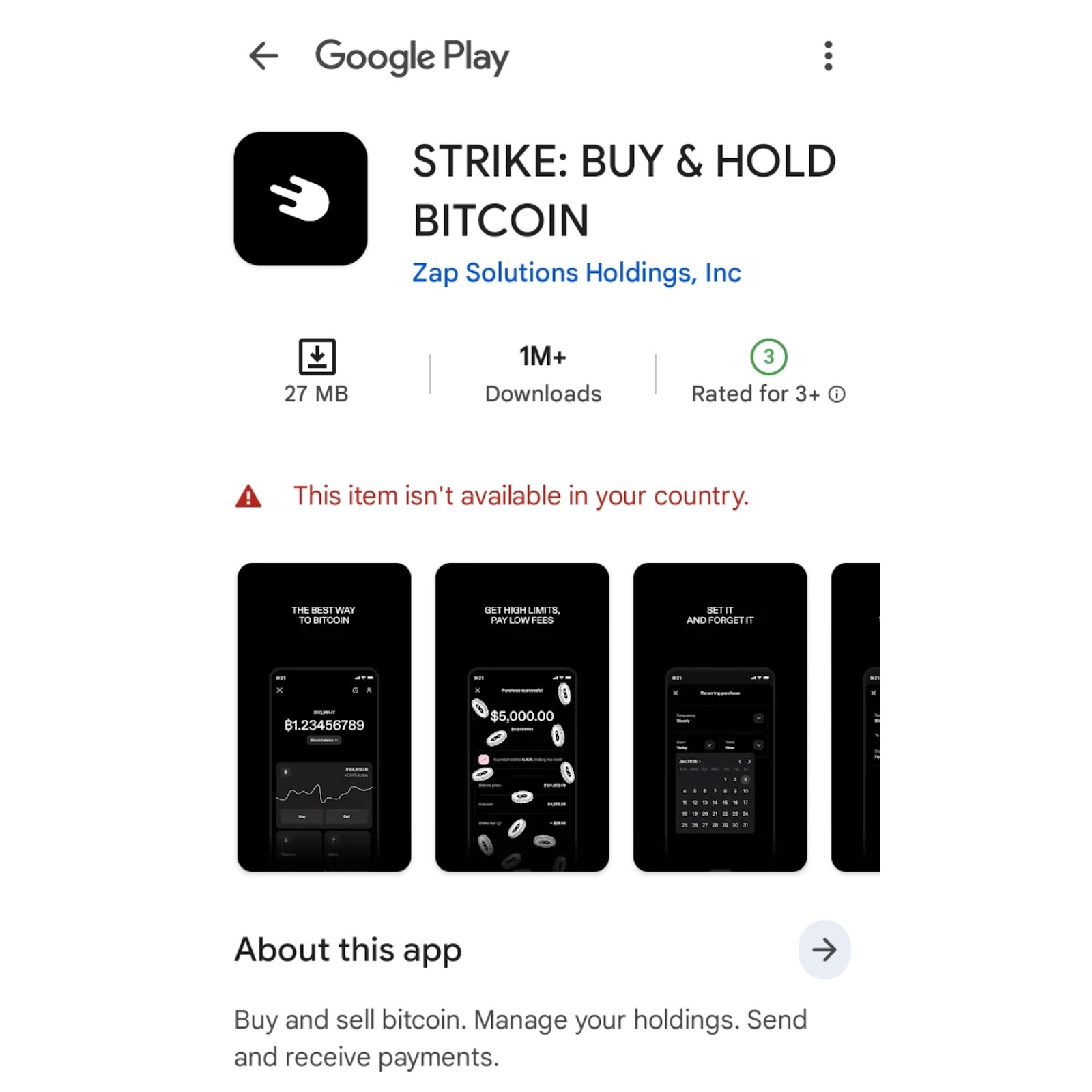
Task: Click the 1M+ Downloads stat
Action: pos(543,374)
